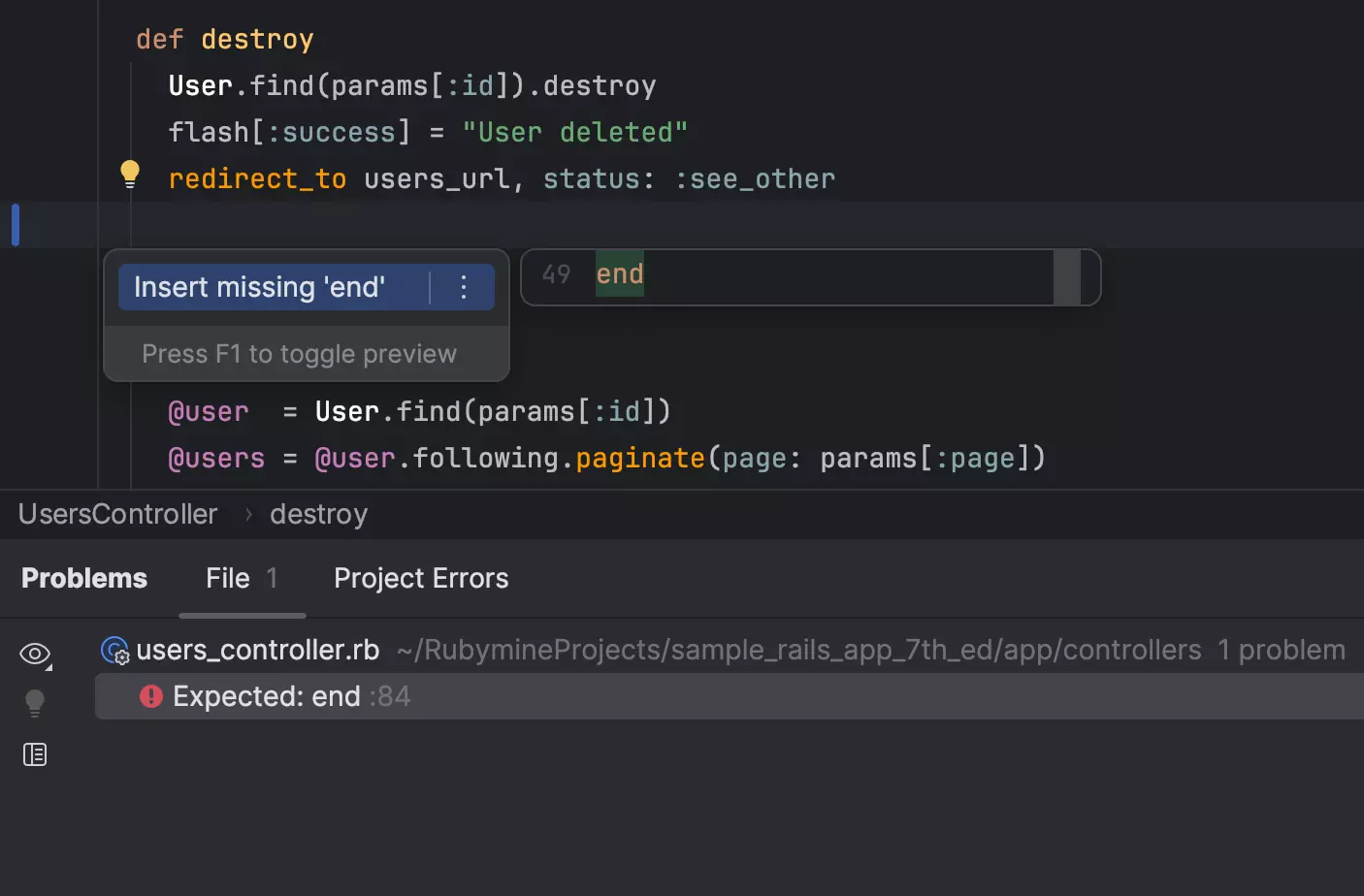Click the lightbulb icon in the Problems sidebar
This screenshot has height=896, width=1364.
point(35,704)
